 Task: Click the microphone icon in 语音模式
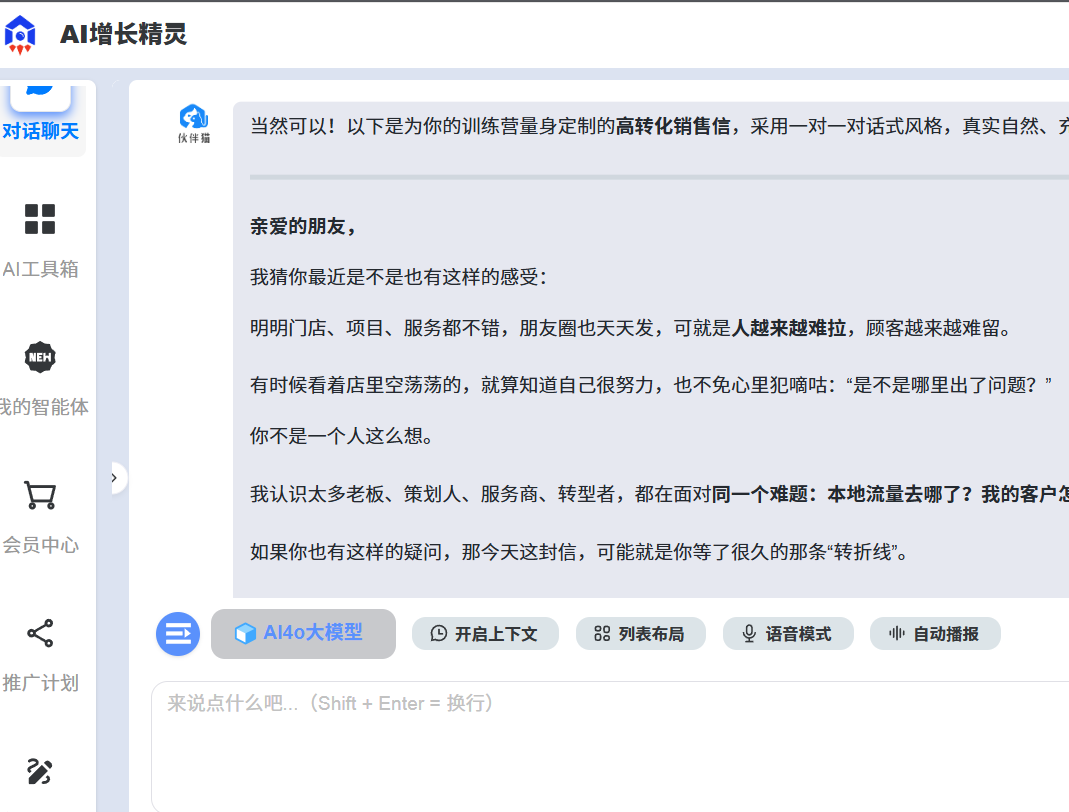click(749, 634)
